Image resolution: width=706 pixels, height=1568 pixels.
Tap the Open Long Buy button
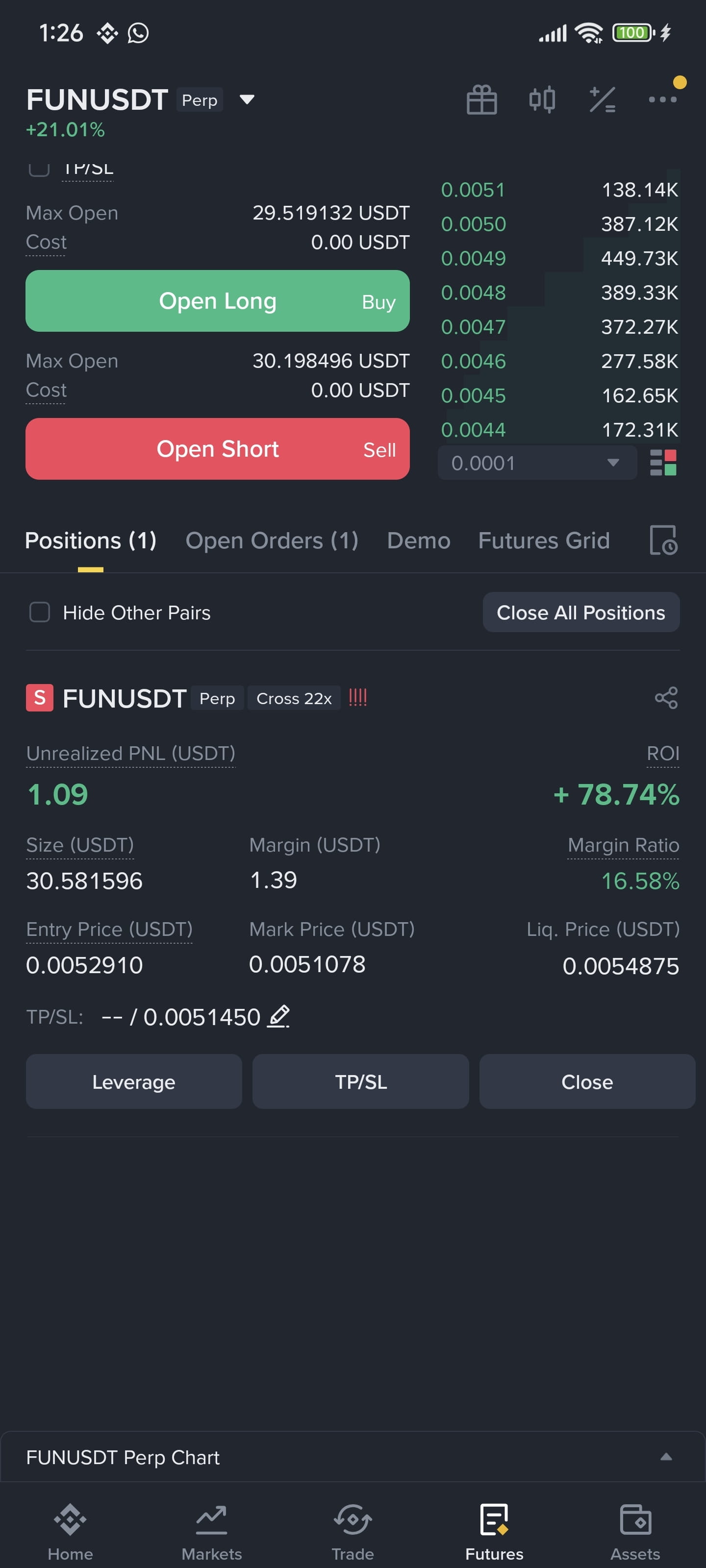(218, 301)
